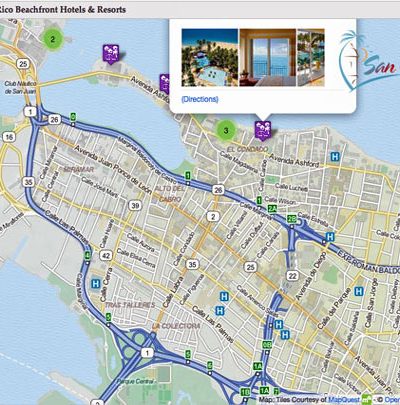Screen dimensions: 400x405
Task: Click route 42 shield near Calle Cerra
Action: [x=106, y=256]
